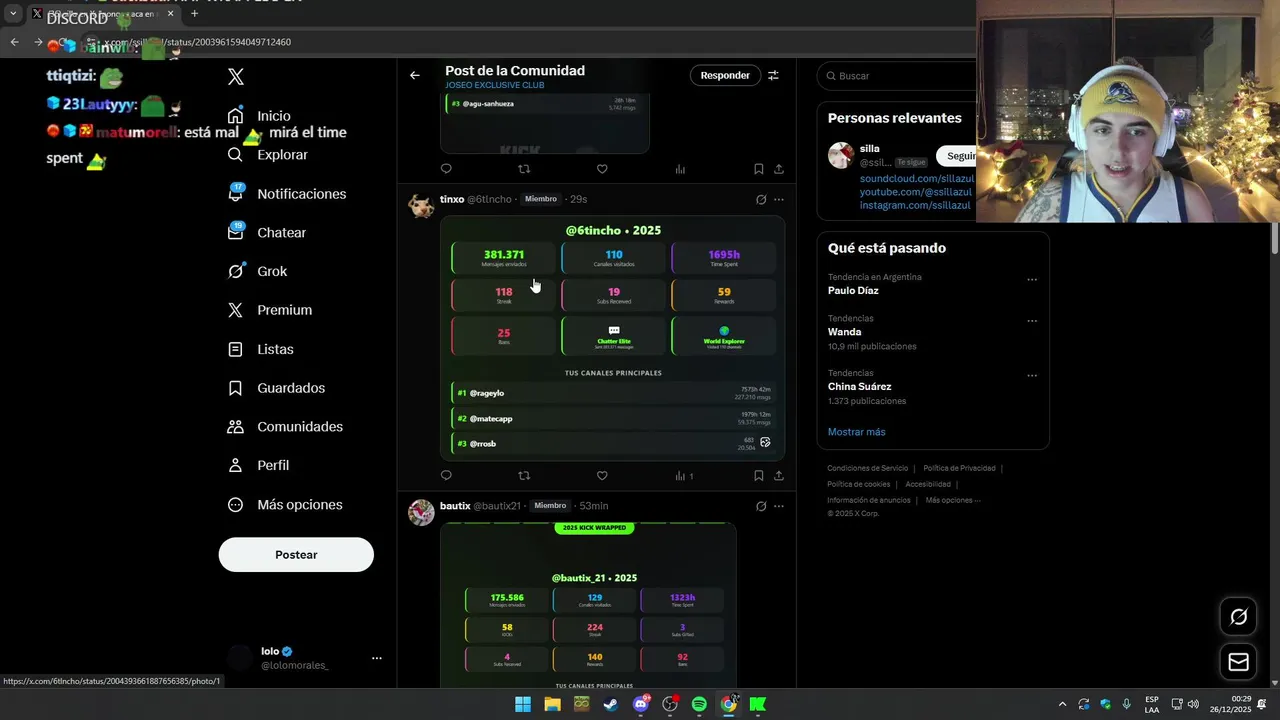The image size is (1280, 720).
Task: Click Mostrar más under trends
Action: (x=856, y=432)
